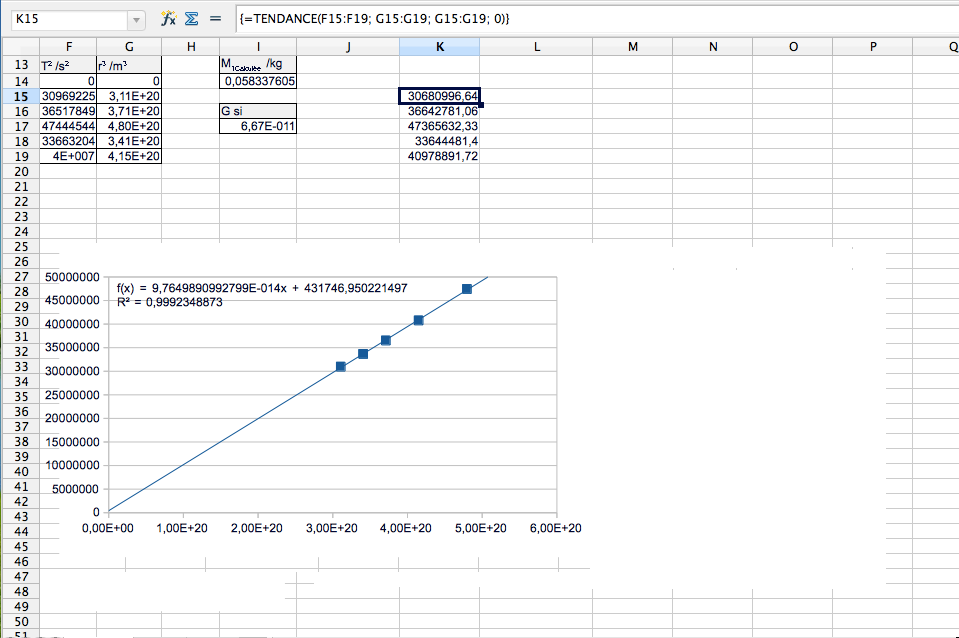Click the 6,00E+20 x-axis label
Image resolution: width=959 pixels, height=638 pixels.
[x=556, y=528]
